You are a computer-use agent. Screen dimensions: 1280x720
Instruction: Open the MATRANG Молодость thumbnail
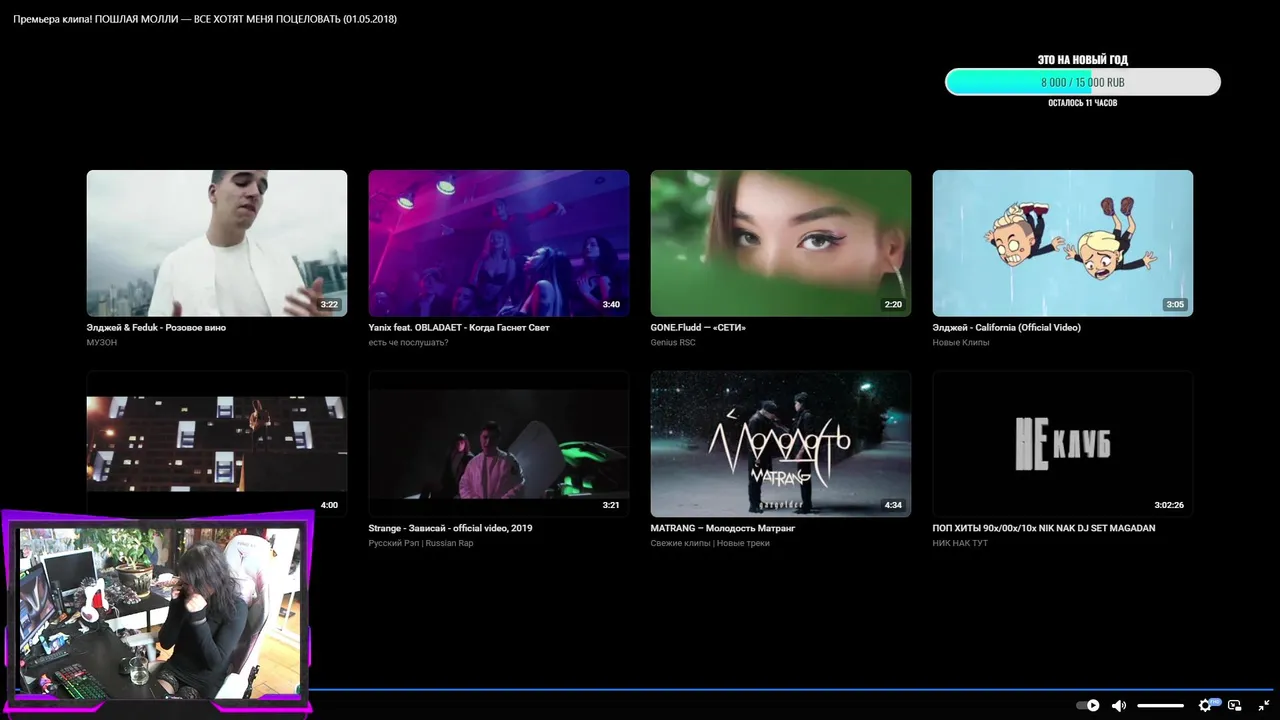tap(781, 444)
